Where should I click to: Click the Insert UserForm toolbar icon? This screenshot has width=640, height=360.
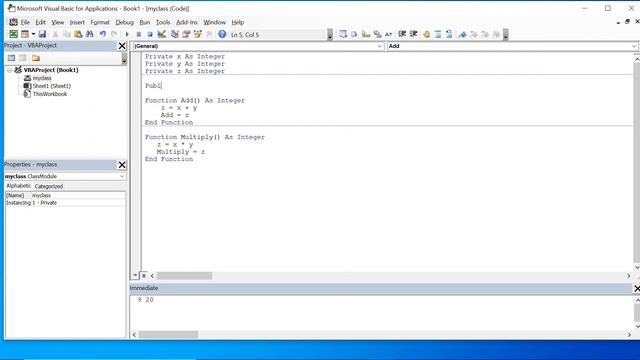[25, 34]
